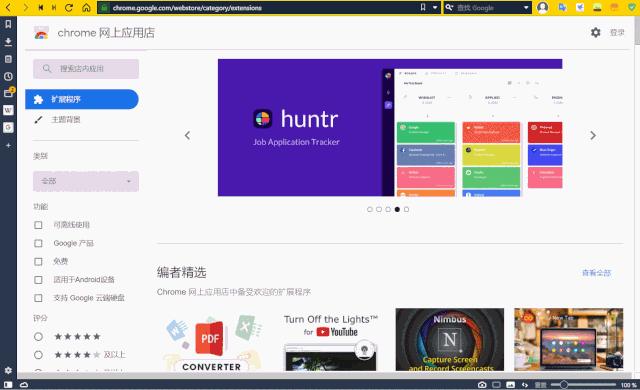This screenshot has width=640, height=390.
Task: Check the Google products checkbox
Action: (x=38, y=243)
